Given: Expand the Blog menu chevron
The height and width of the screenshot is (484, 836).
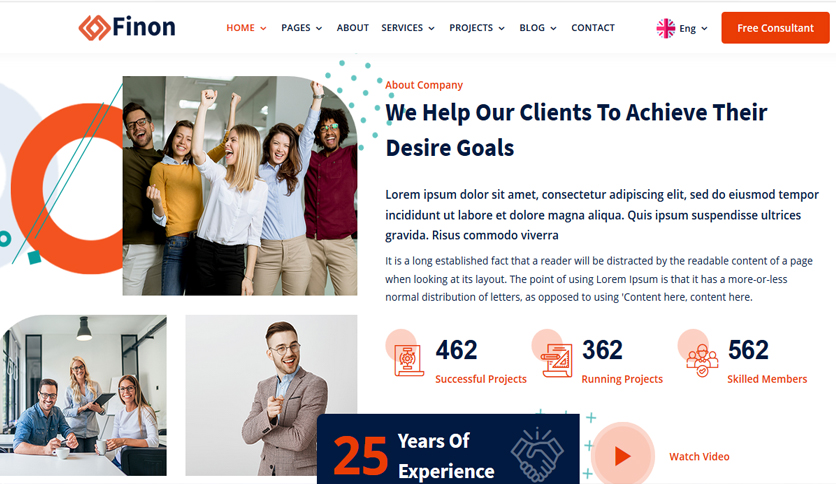Looking at the screenshot, I should [x=553, y=28].
